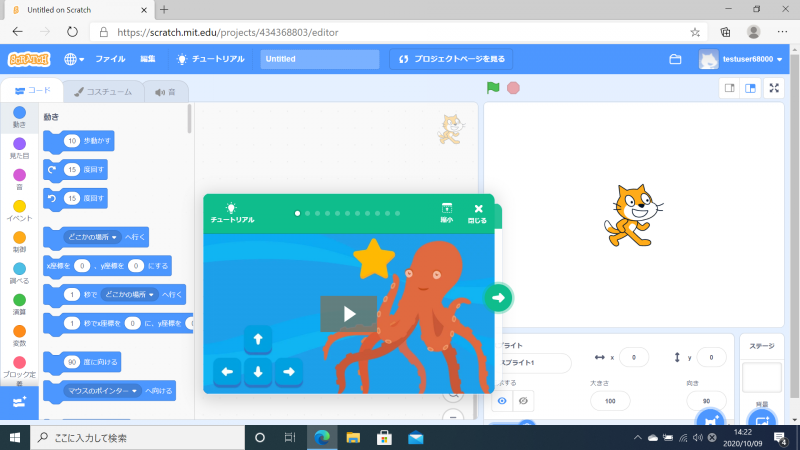Select the 動き block category
Screen dimensions: 800x450
tap(19, 117)
